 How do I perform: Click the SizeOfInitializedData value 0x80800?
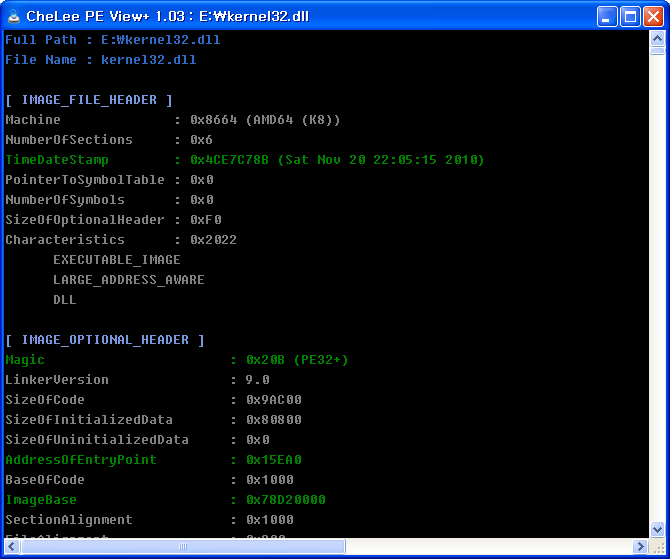[274, 420]
